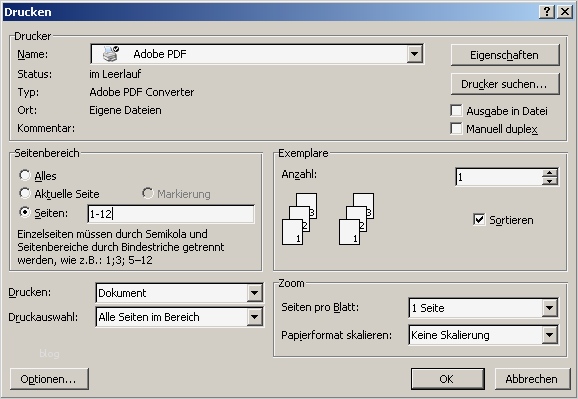Select the Seiten radio button
This screenshot has height=399, width=578.
coord(25,212)
